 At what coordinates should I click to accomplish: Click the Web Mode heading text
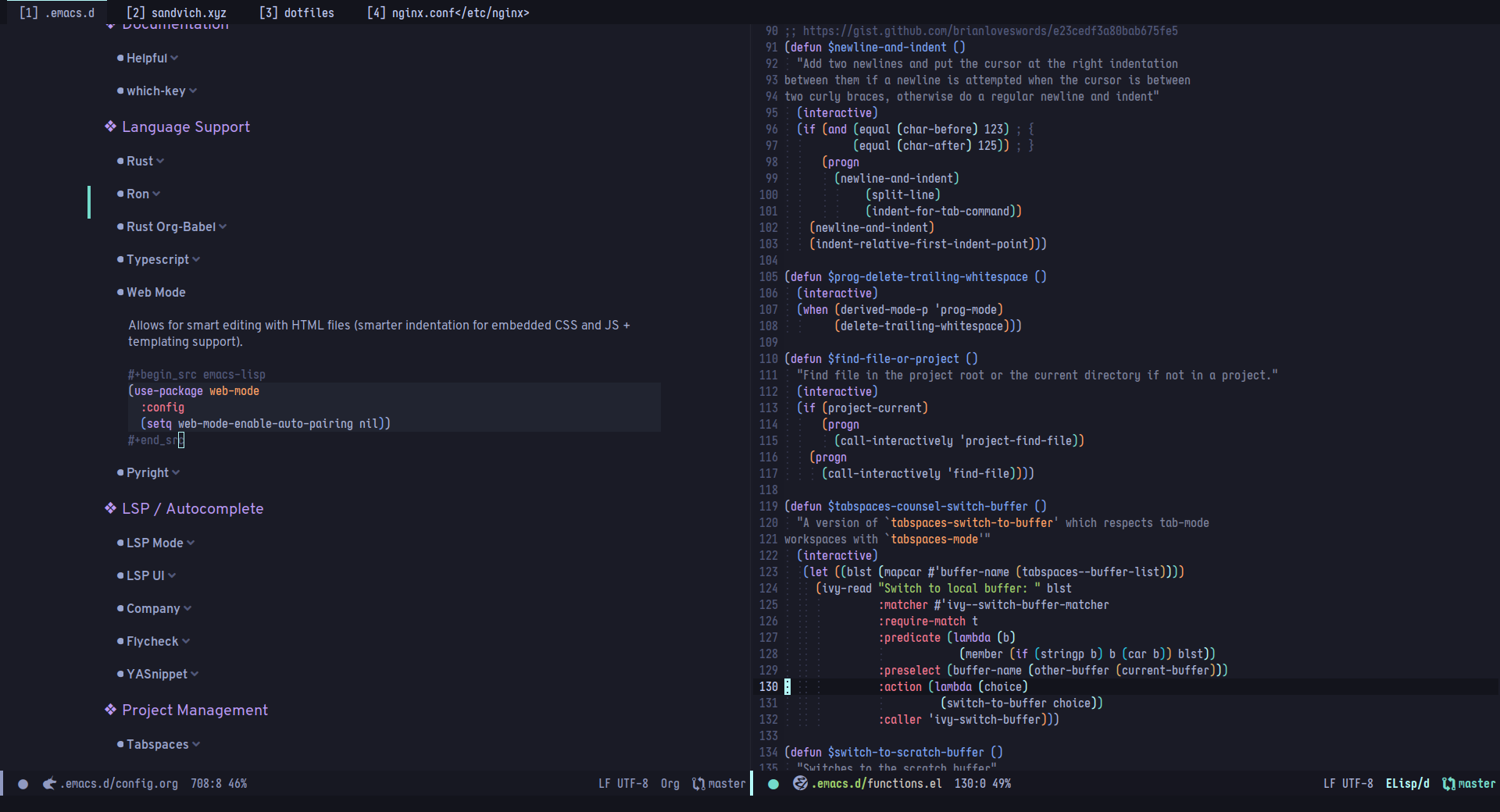click(x=156, y=293)
